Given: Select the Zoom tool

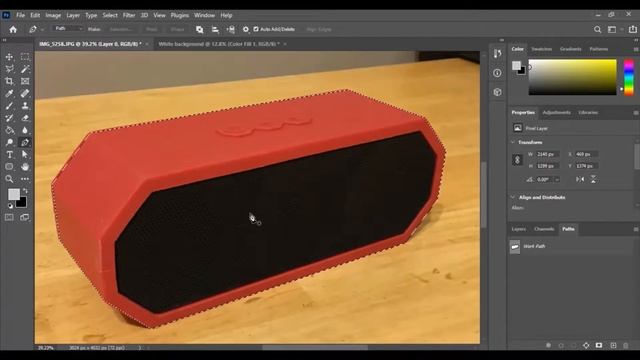Looking at the screenshot, I should click(x=9, y=179).
